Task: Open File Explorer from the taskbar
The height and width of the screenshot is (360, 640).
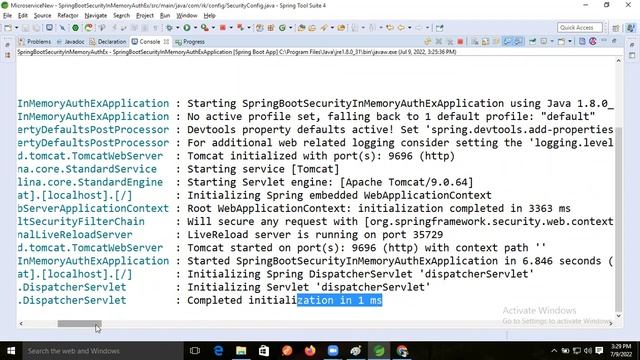Action: 241,351
